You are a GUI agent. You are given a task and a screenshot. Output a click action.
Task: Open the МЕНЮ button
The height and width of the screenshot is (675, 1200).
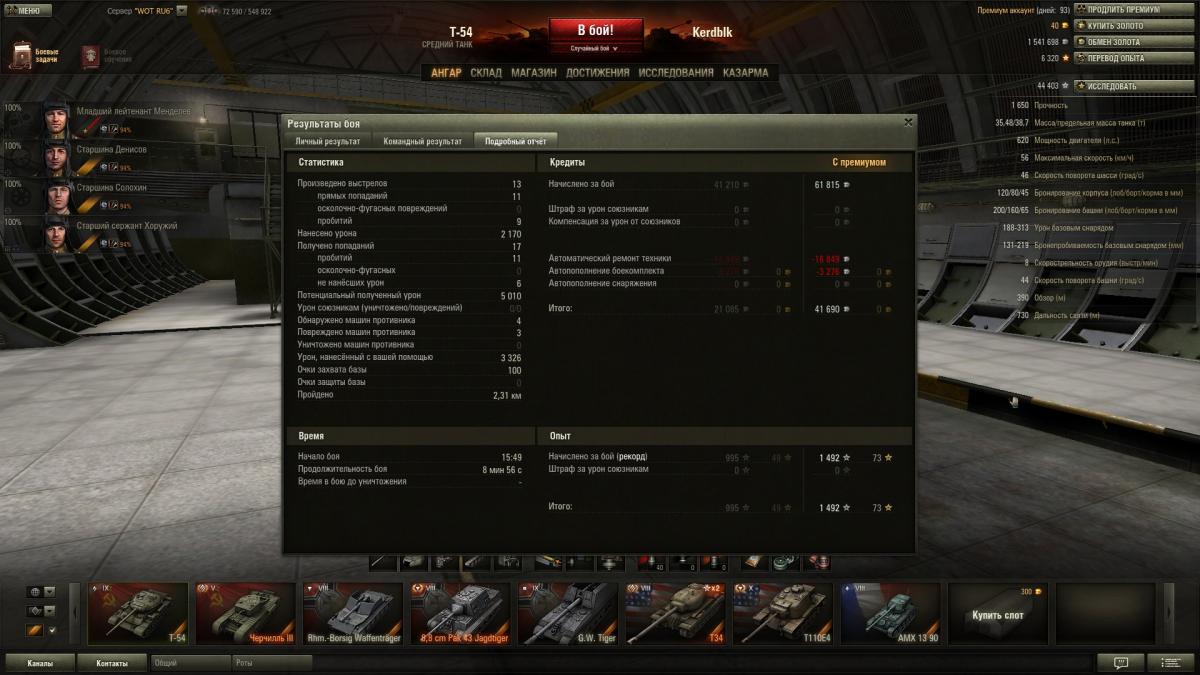coord(29,10)
